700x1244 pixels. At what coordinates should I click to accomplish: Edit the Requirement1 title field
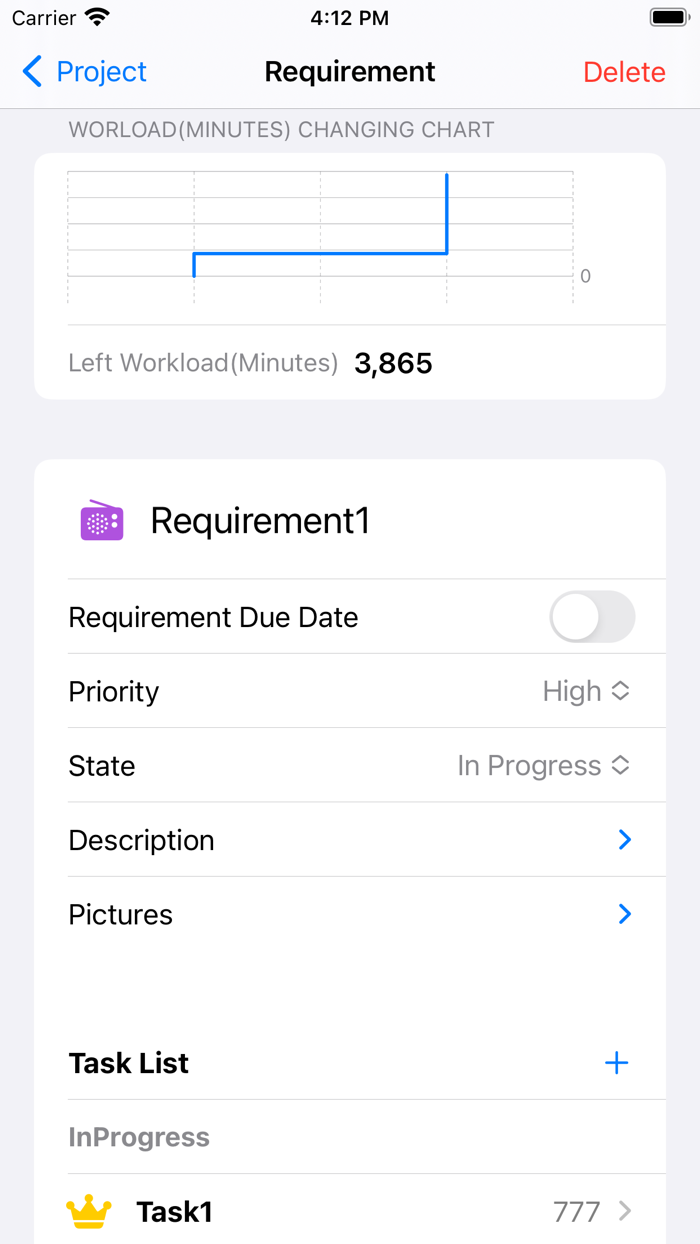click(x=260, y=521)
